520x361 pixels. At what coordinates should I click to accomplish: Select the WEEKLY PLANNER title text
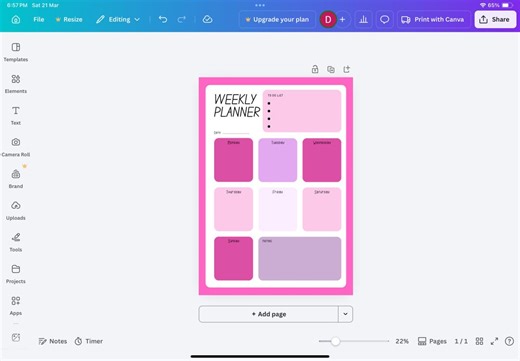pos(237,105)
